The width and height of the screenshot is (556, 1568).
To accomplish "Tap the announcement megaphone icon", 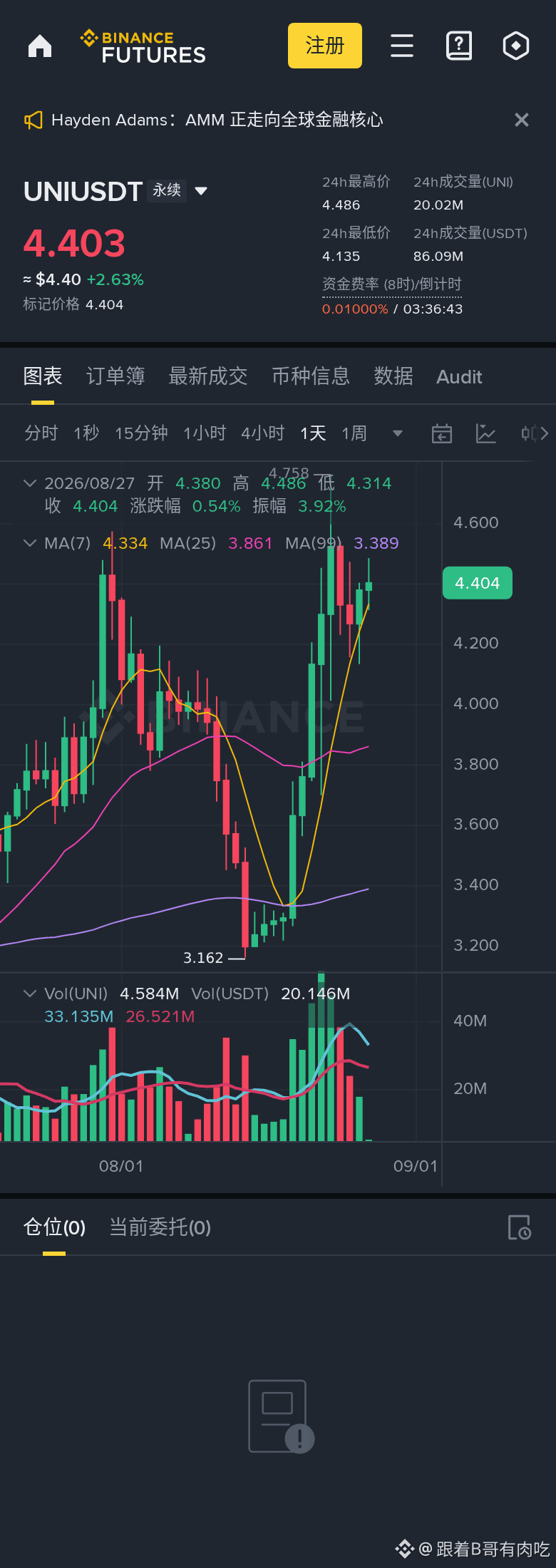I will point(34,120).
